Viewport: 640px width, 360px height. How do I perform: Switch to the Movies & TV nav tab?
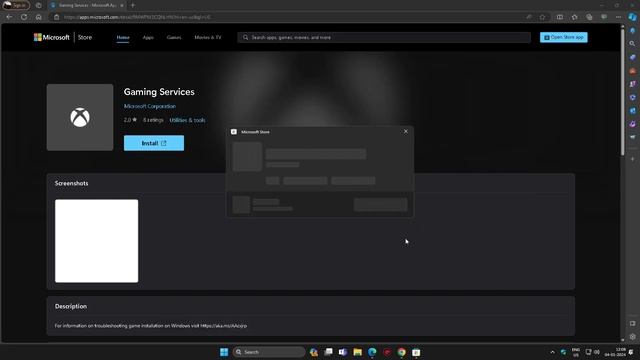pyautogui.click(x=208, y=37)
